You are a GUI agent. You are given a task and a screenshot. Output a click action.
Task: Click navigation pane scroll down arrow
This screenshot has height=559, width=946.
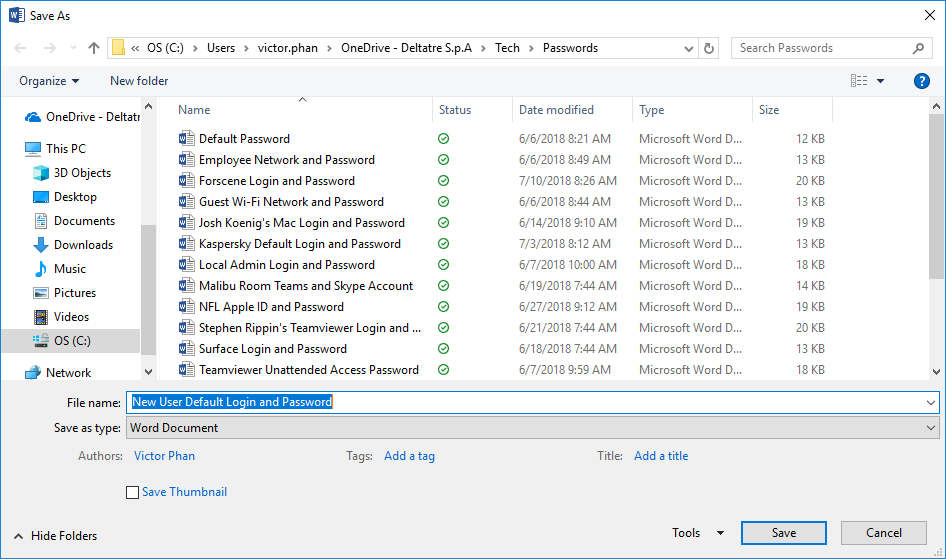coord(148,372)
